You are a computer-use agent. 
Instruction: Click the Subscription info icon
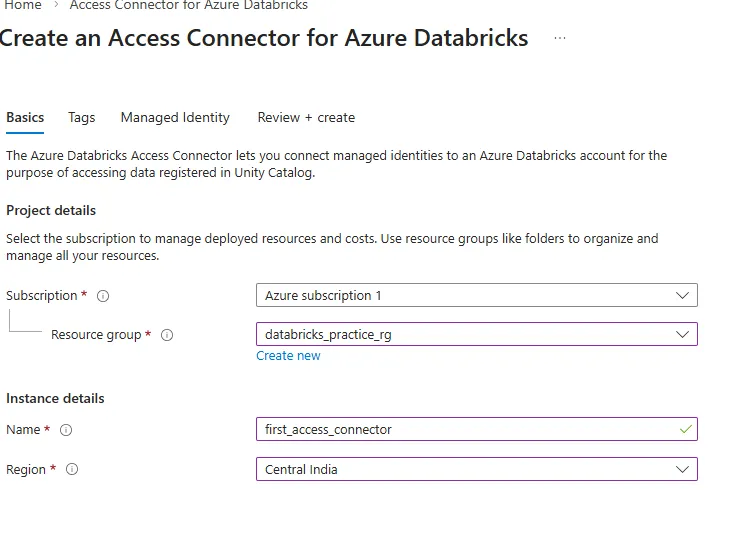tap(103, 296)
